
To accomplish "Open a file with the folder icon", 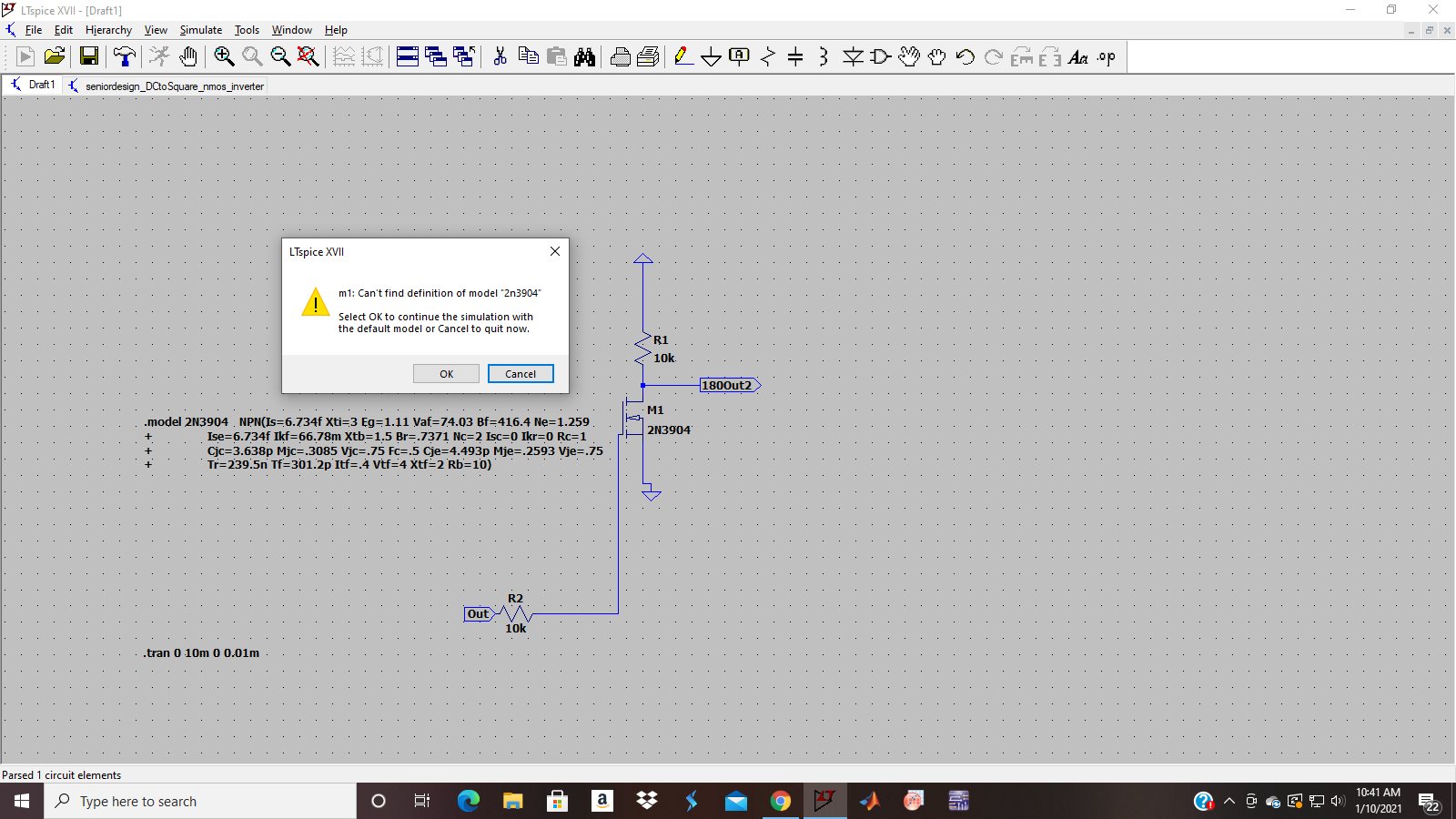I will tap(55, 56).
